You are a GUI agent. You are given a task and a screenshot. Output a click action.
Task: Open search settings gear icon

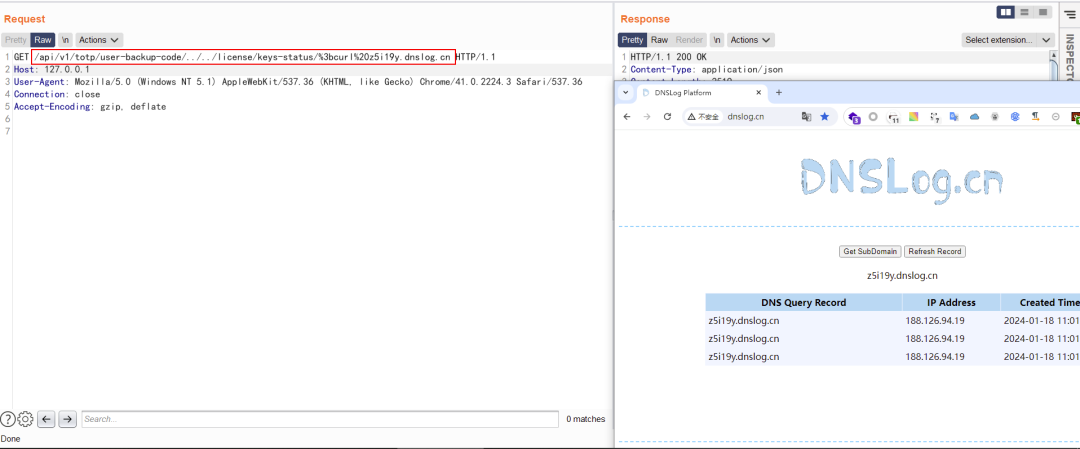click(x=25, y=419)
